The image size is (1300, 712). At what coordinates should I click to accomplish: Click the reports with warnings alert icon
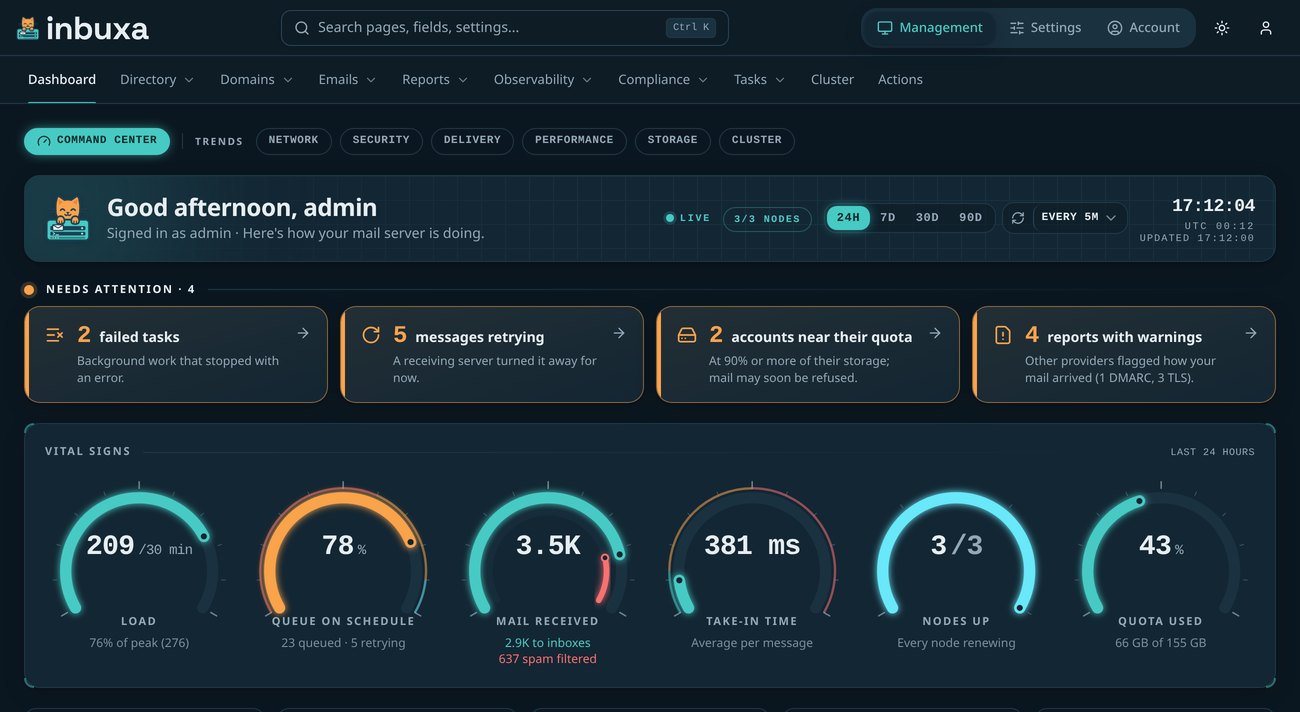pyautogui.click(x=1003, y=335)
